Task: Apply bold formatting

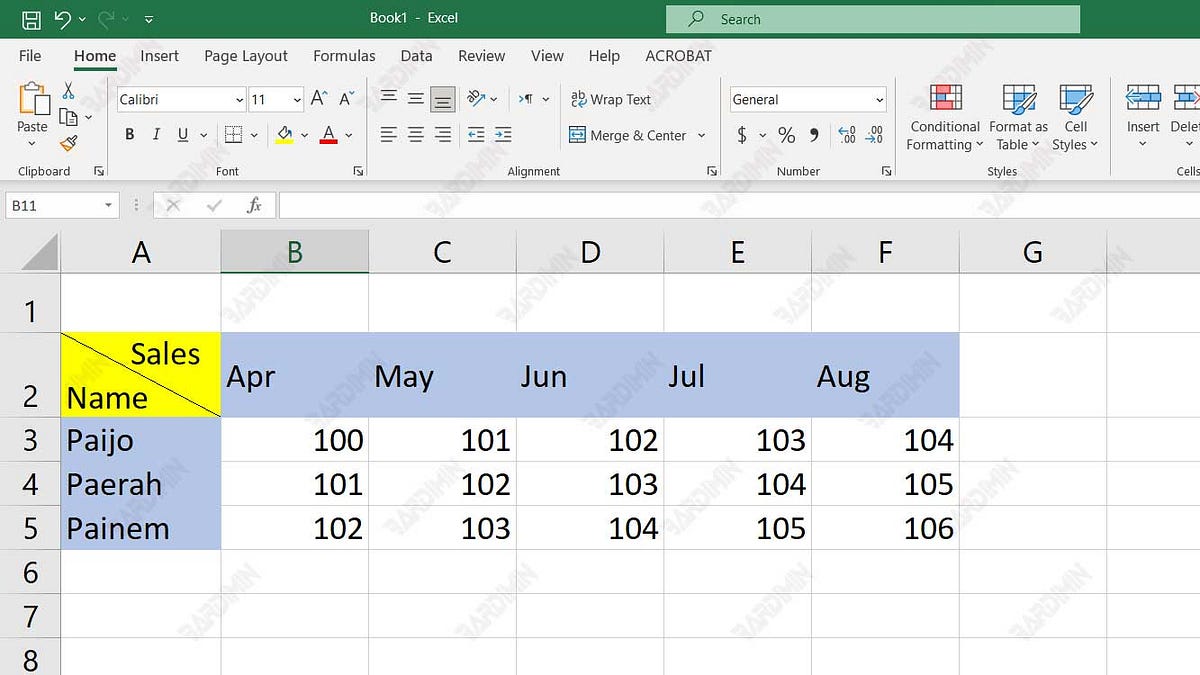Action: point(129,134)
